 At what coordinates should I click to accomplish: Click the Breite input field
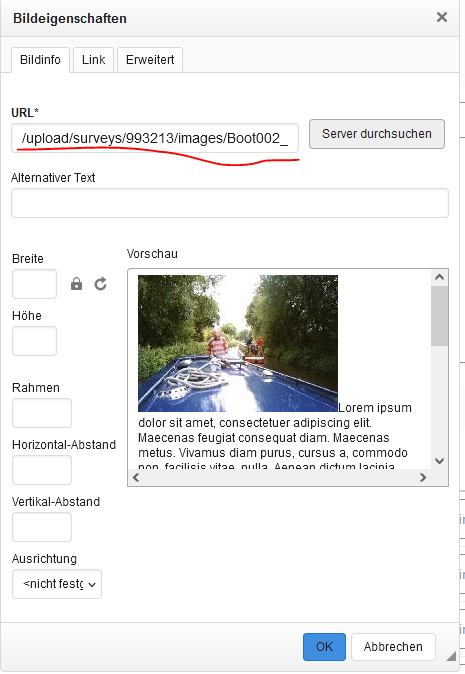(x=34, y=284)
